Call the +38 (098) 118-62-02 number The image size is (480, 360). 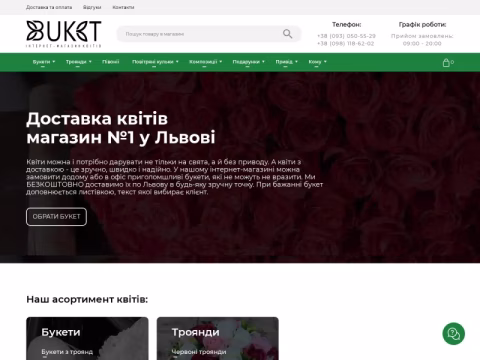(346, 44)
